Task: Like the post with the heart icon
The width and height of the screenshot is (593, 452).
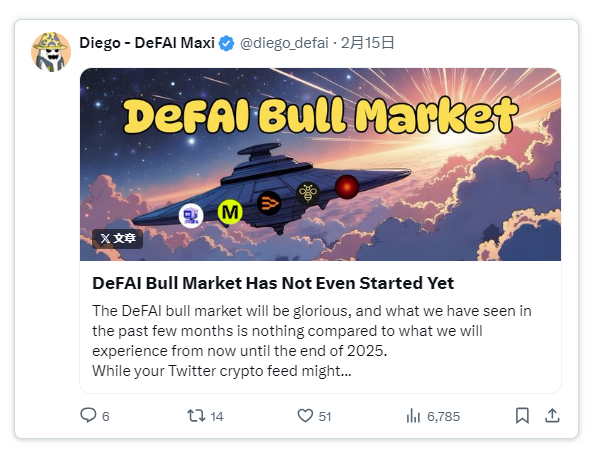Action: pos(305,415)
